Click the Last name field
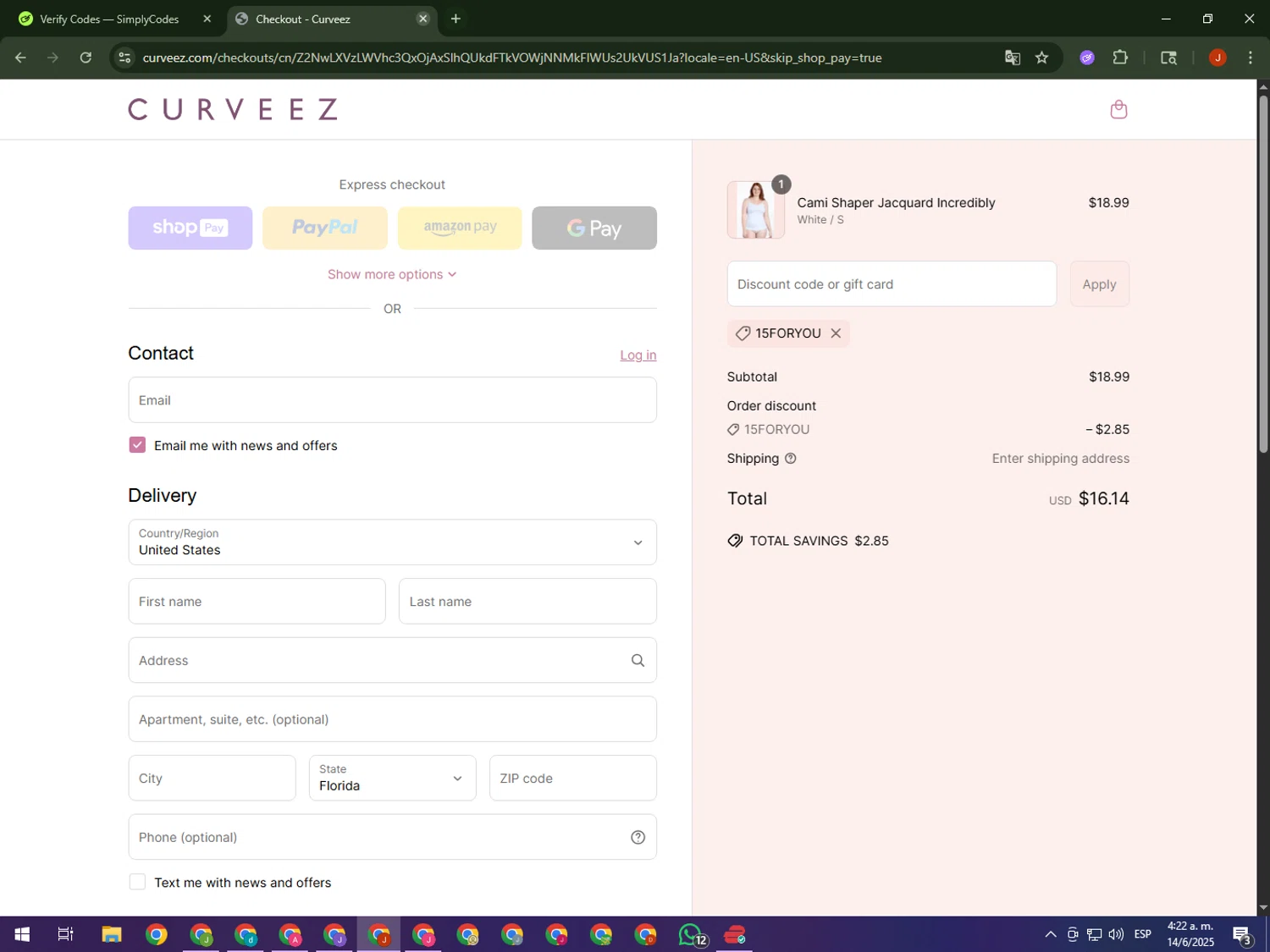 [x=527, y=602]
